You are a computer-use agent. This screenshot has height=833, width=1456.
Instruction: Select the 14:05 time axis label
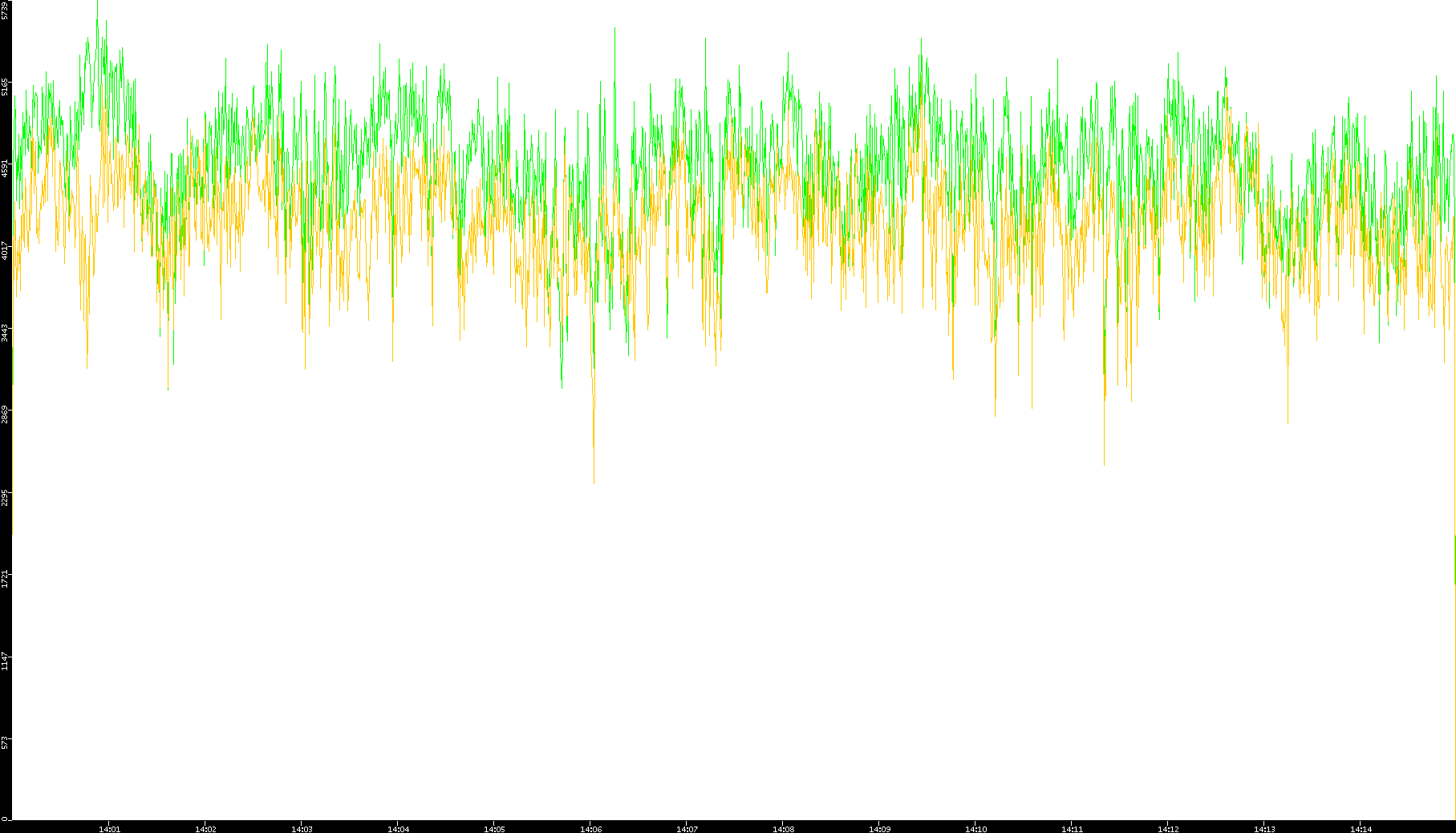coord(494,829)
